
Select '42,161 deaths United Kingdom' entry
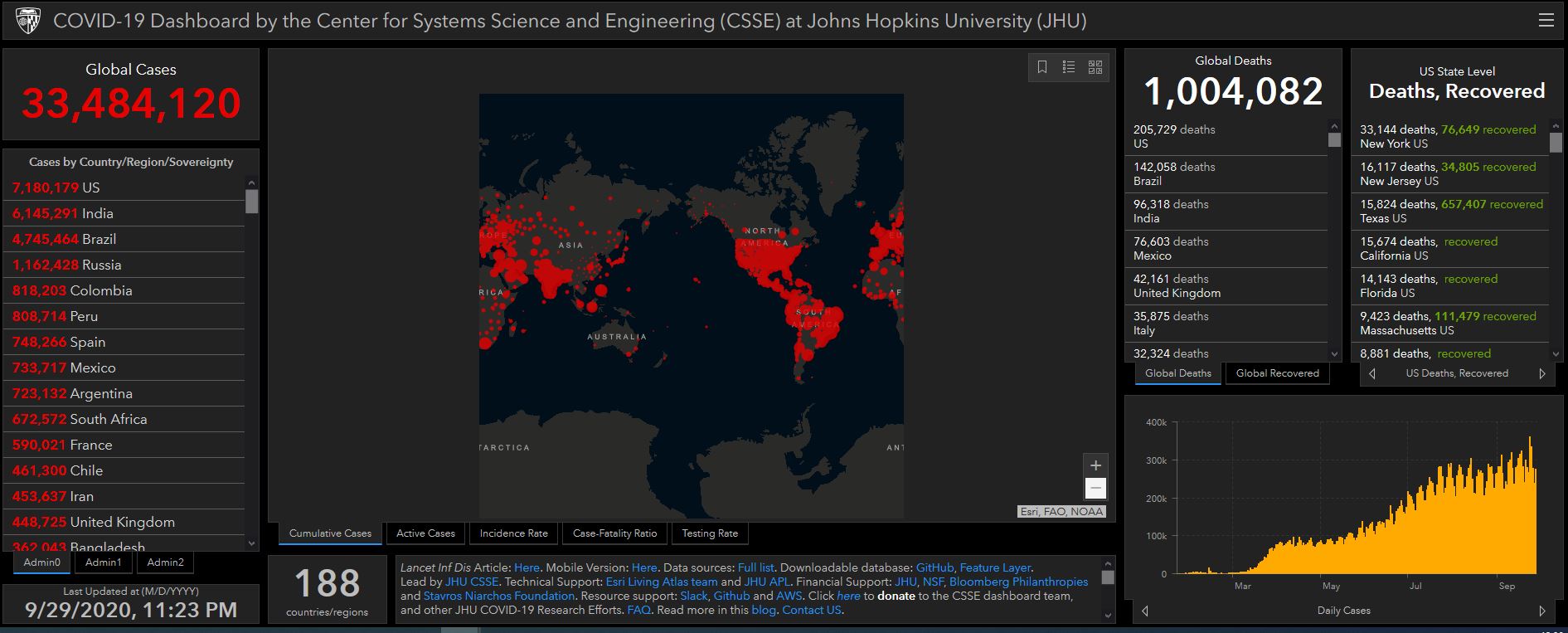pyautogui.click(x=1228, y=286)
